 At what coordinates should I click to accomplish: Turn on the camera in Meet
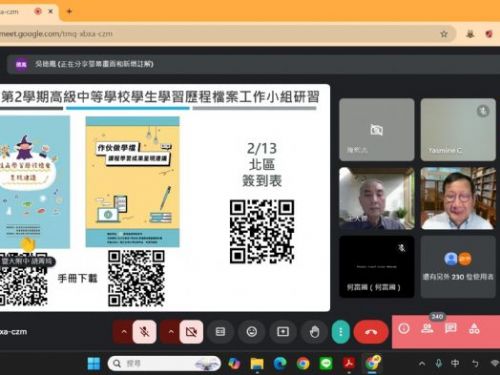point(191,332)
